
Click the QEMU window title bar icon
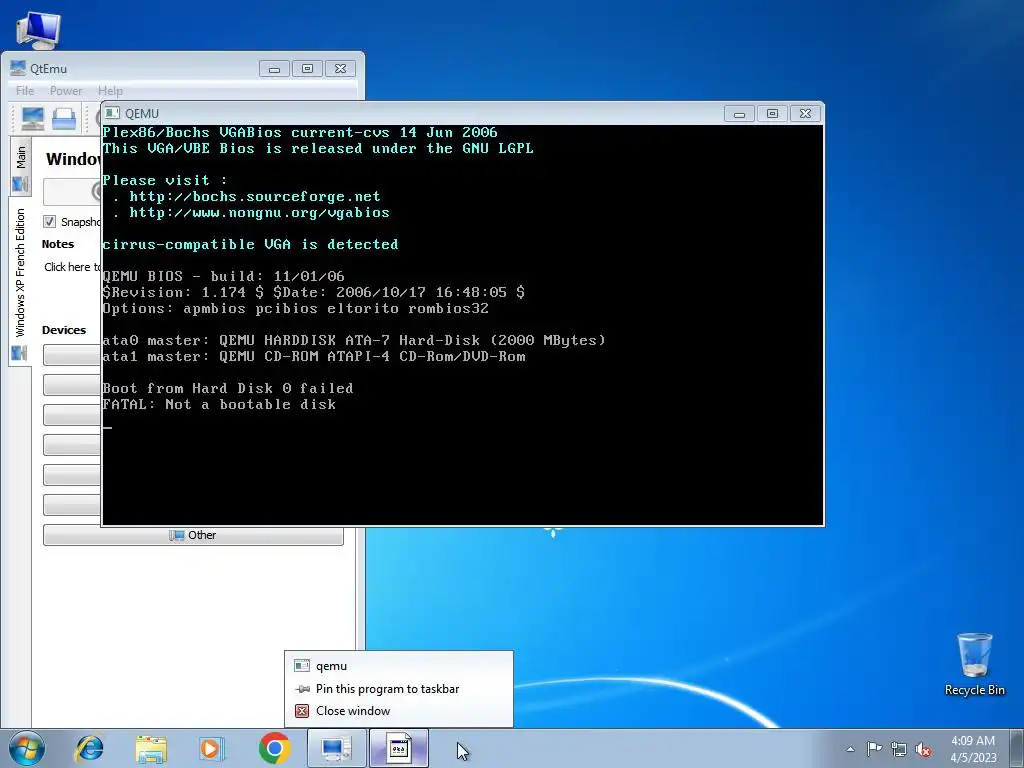(x=112, y=113)
